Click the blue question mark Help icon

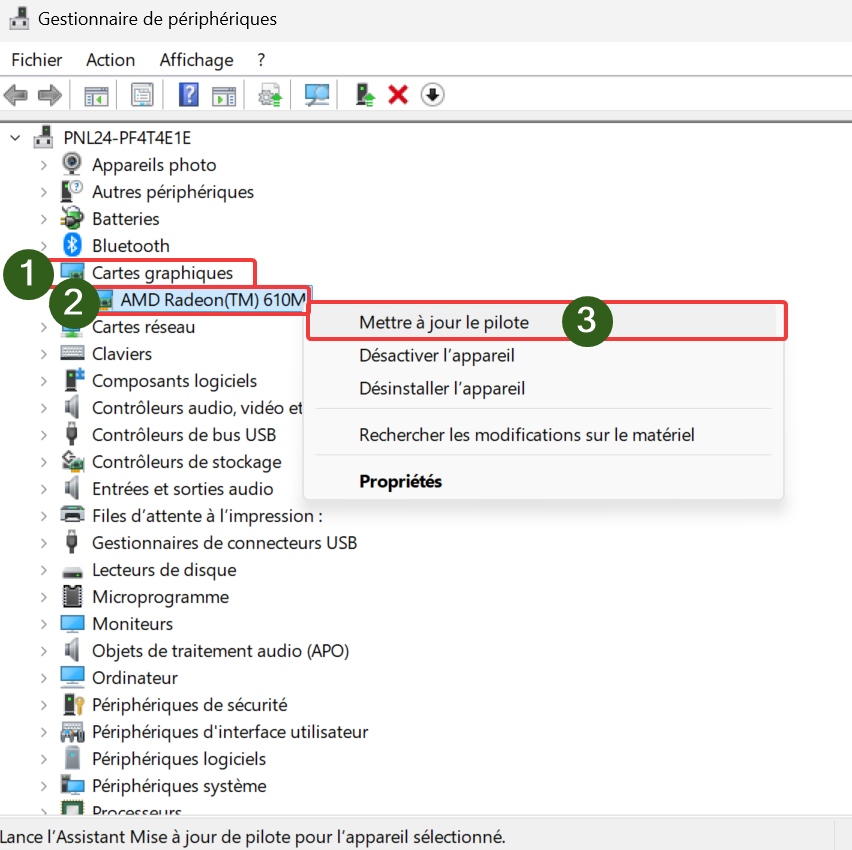pyautogui.click(x=188, y=95)
